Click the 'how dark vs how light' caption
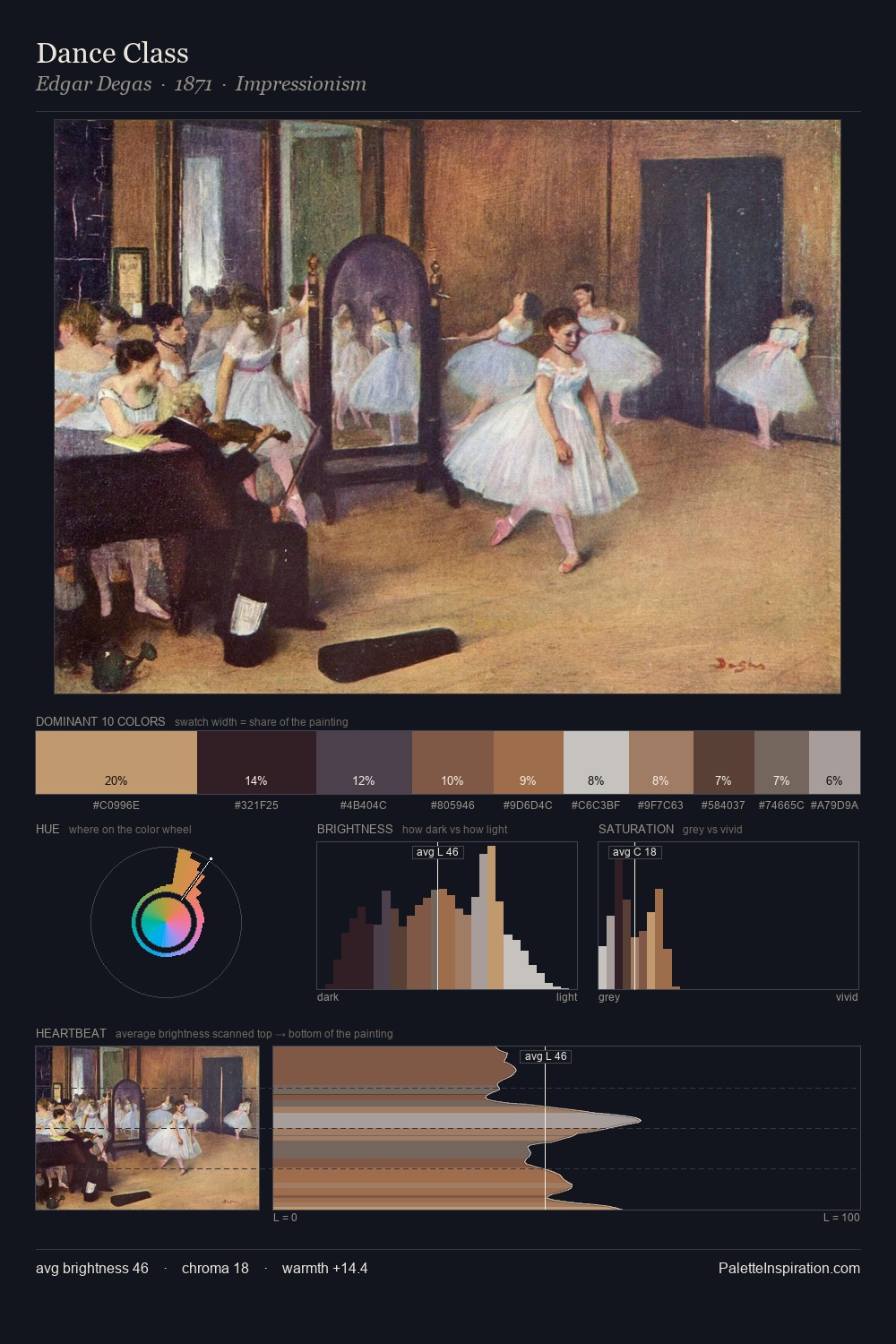The height and width of the screenshot is (1344, 896). (455, 830)
